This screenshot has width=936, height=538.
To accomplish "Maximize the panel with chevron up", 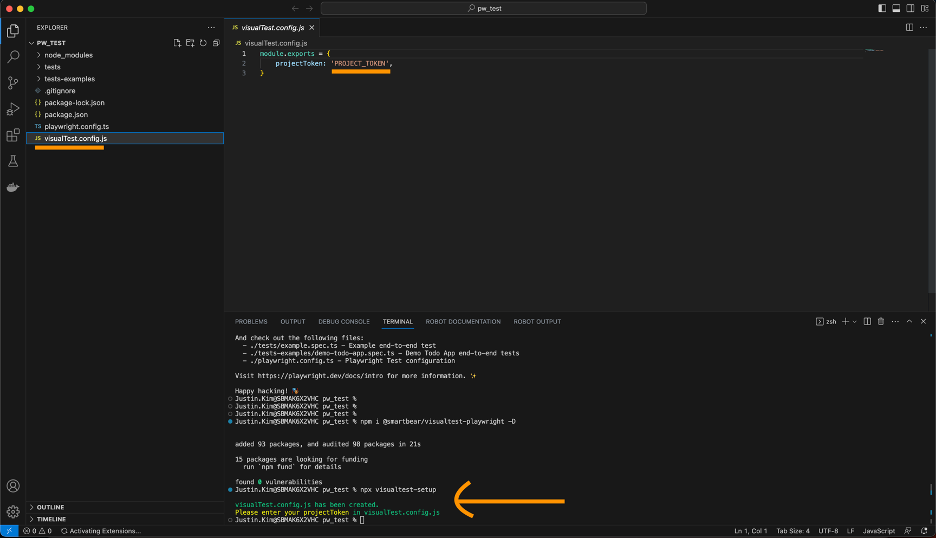I will [x=909, y=321].
